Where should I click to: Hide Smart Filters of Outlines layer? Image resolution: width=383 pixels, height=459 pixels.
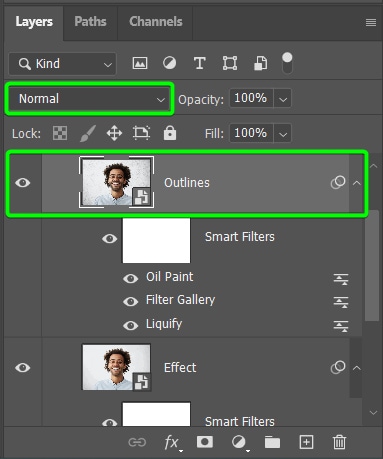pos(109,238)
